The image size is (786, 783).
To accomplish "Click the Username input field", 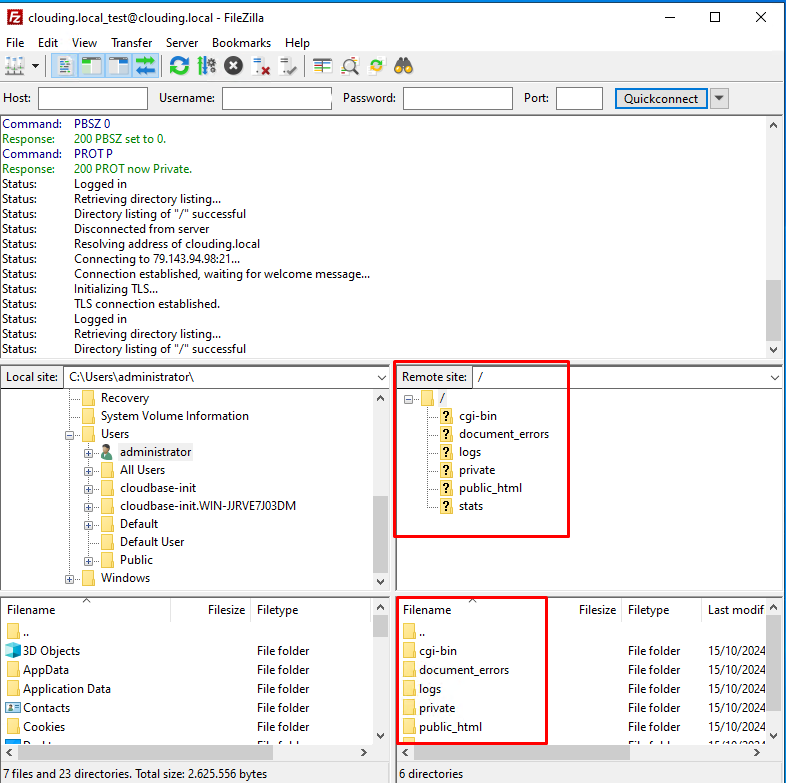I will pyautogui.click(x=277, y=98).
